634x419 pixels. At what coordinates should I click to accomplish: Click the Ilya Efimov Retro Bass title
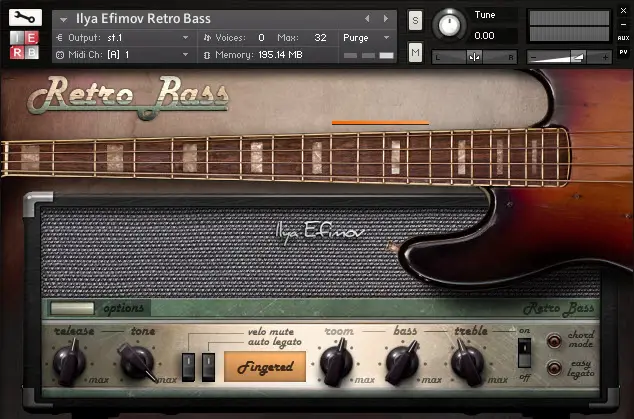(x=143, y=19)
